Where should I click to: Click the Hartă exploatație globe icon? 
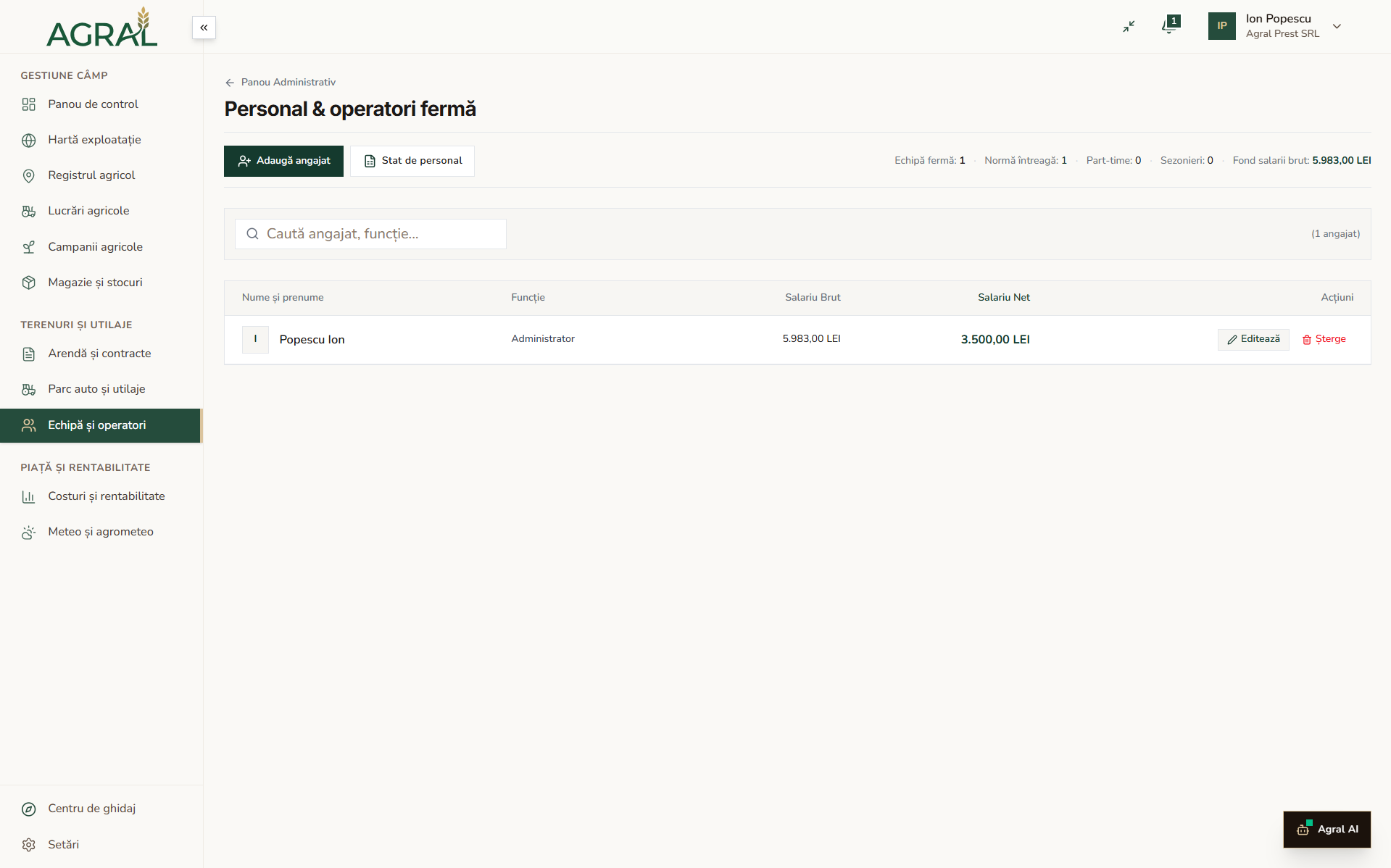(29, 140)
